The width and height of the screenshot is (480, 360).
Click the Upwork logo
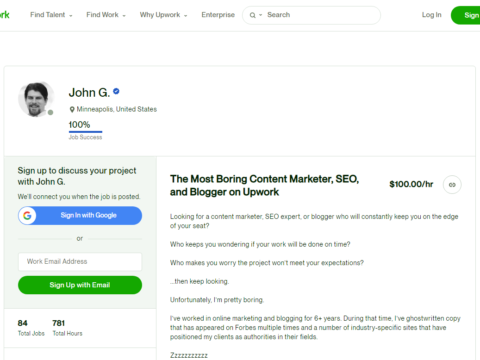(4, 15)
